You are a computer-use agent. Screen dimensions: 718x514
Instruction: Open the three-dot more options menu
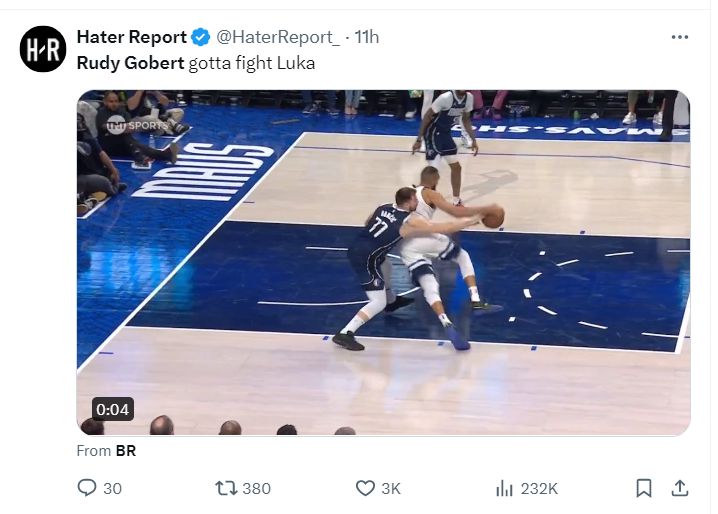point(680,37)
